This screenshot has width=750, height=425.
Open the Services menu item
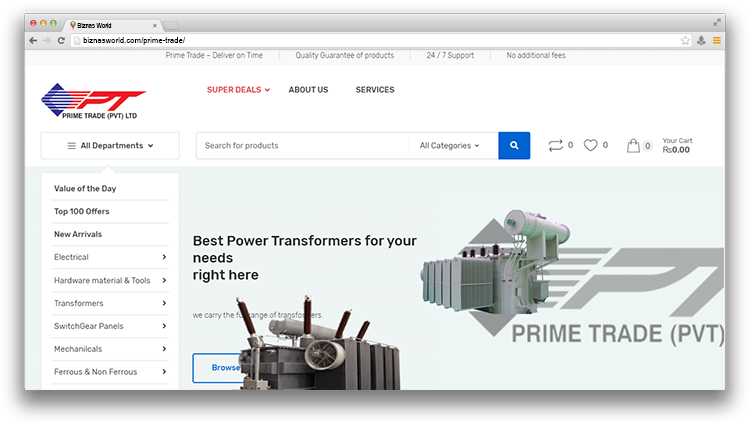pos(375,90)
